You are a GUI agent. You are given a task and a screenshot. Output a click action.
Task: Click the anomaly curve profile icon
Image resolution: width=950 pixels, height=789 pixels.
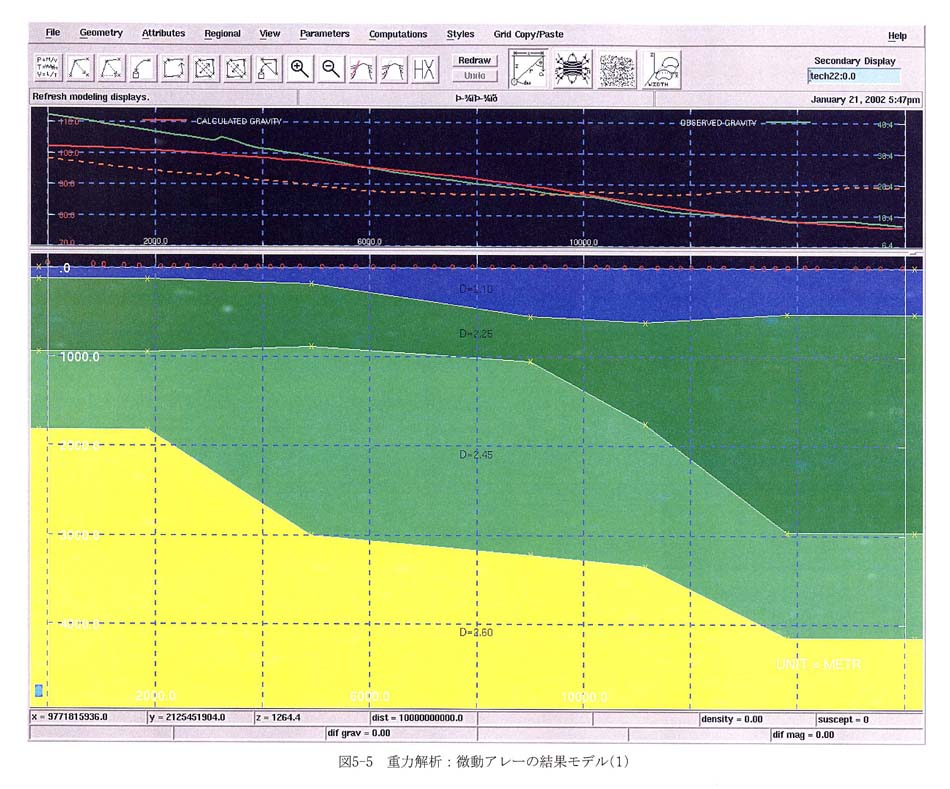393,68
